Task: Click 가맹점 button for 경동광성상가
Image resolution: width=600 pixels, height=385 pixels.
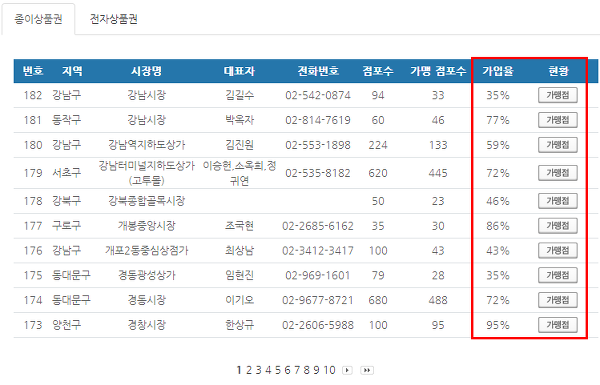Action: tap(558, 275)
